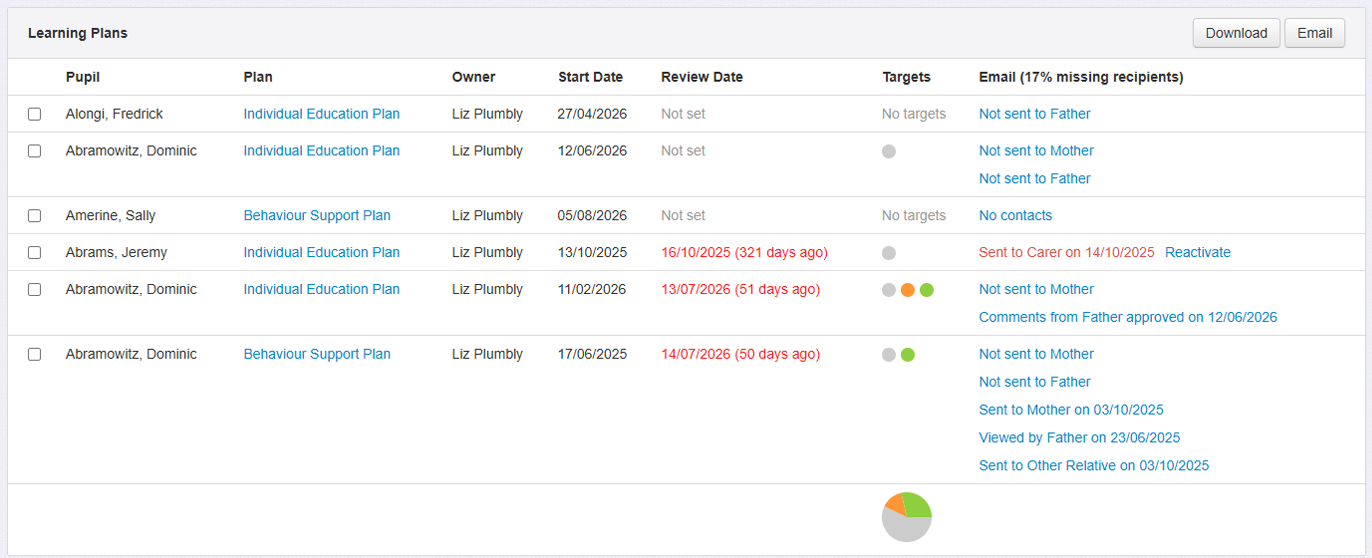The height and width of the screenshot is (558, 1372).
Task: Tick checkbox for Abramowitz plan starting 12/06/2026
Action: click(35, 151)
